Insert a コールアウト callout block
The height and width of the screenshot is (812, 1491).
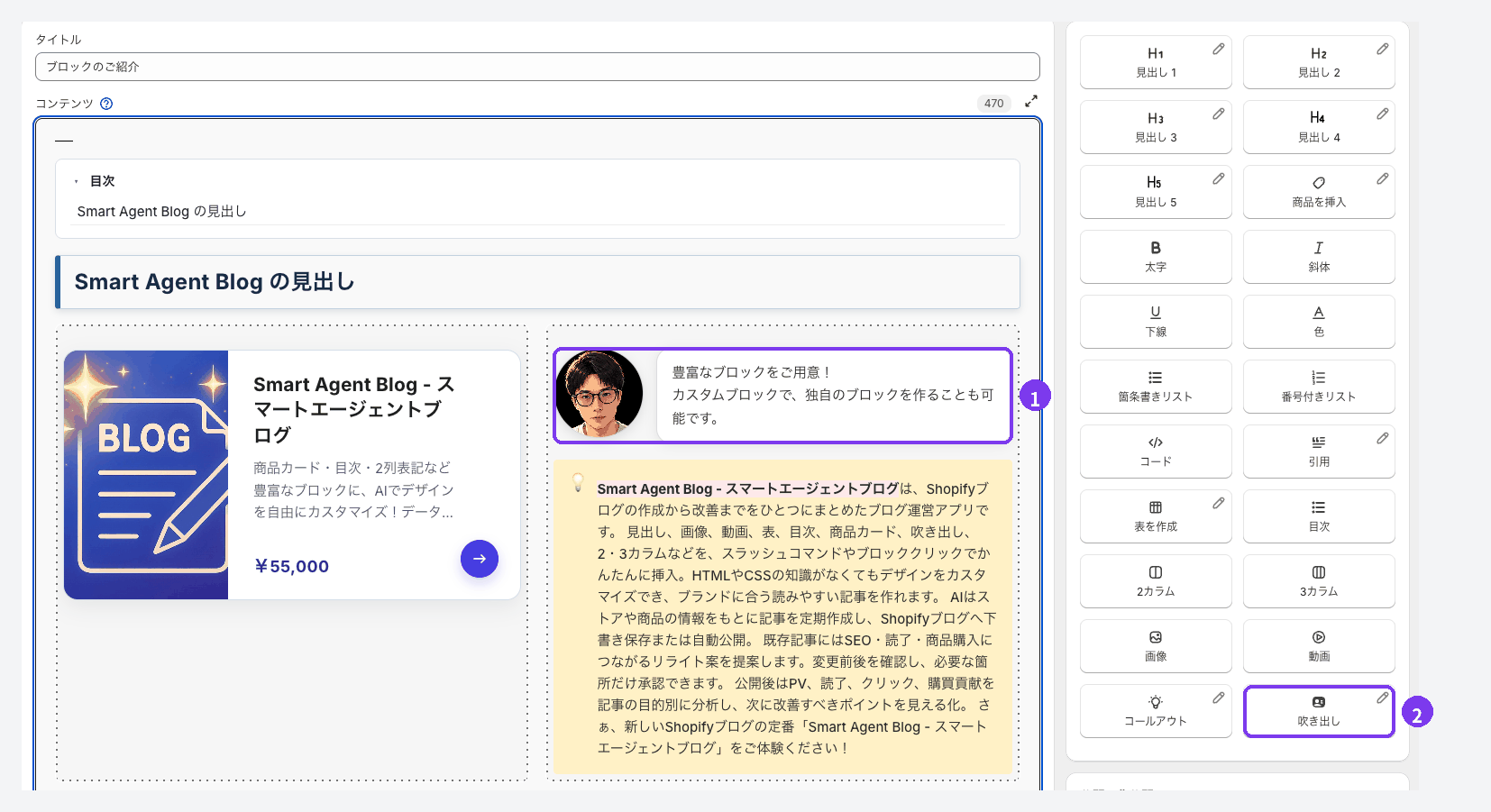[x=1156, y=711]
